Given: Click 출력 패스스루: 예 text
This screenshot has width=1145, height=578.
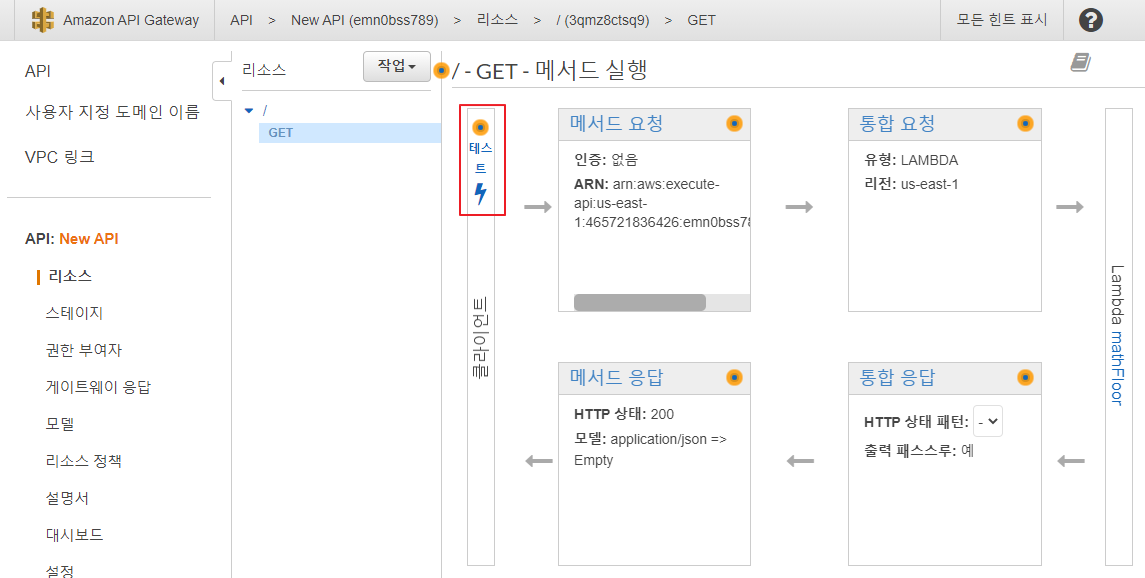Looking at the screenshot, I should point(919,450).
